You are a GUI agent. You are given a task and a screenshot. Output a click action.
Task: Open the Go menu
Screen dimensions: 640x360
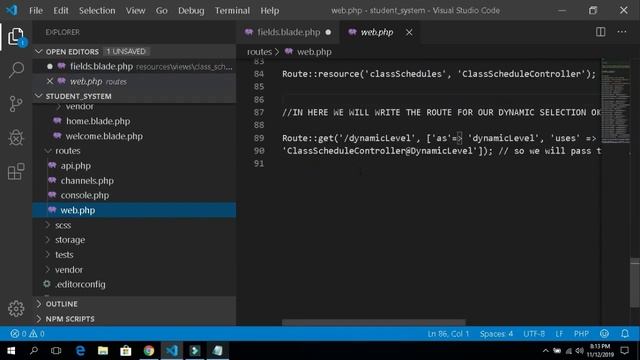(x=162, y=11)
